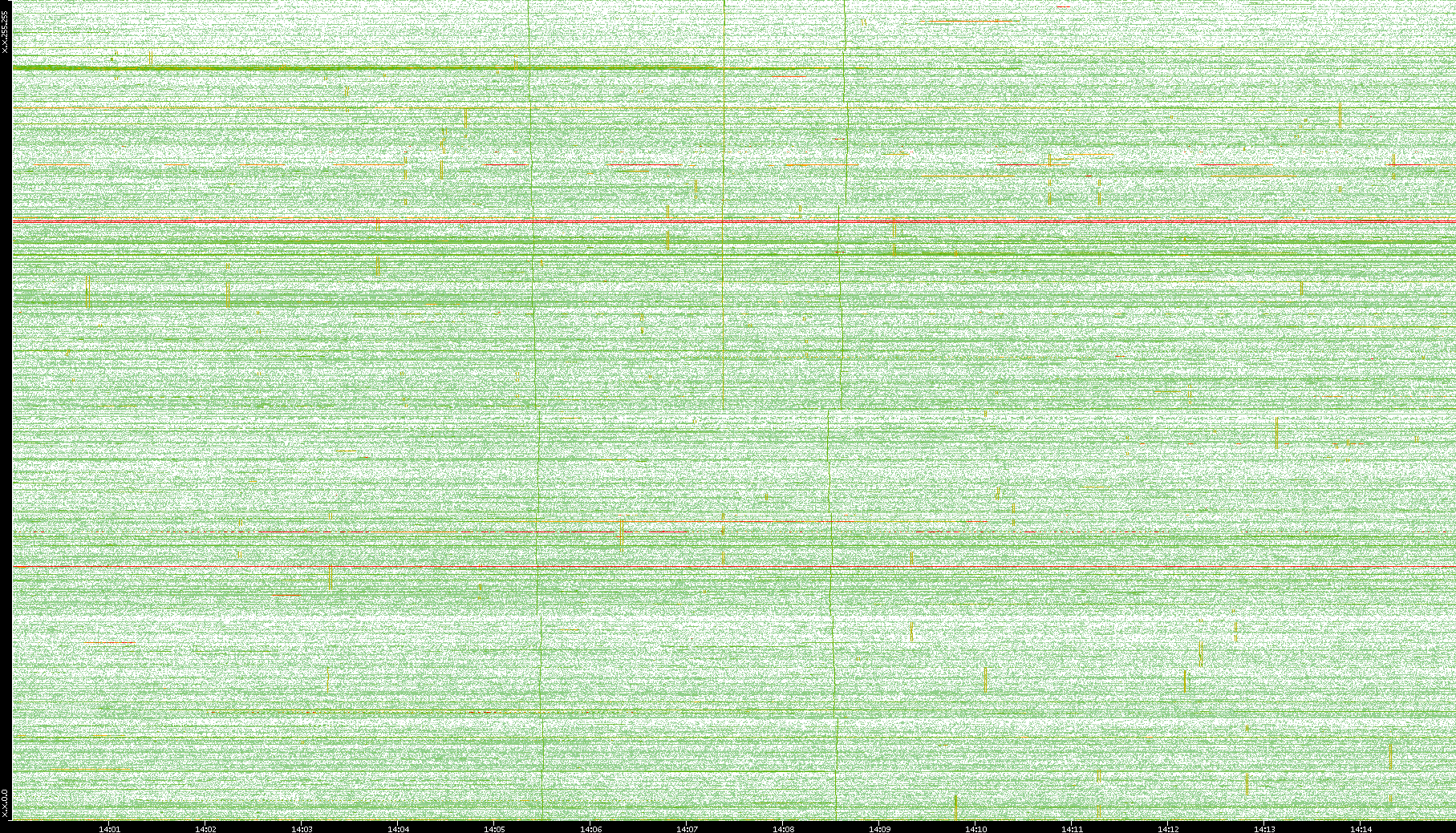Screen dimensions: 1456x833
Task: Select the 14:03 time axis label
Action: coord(302,829)
